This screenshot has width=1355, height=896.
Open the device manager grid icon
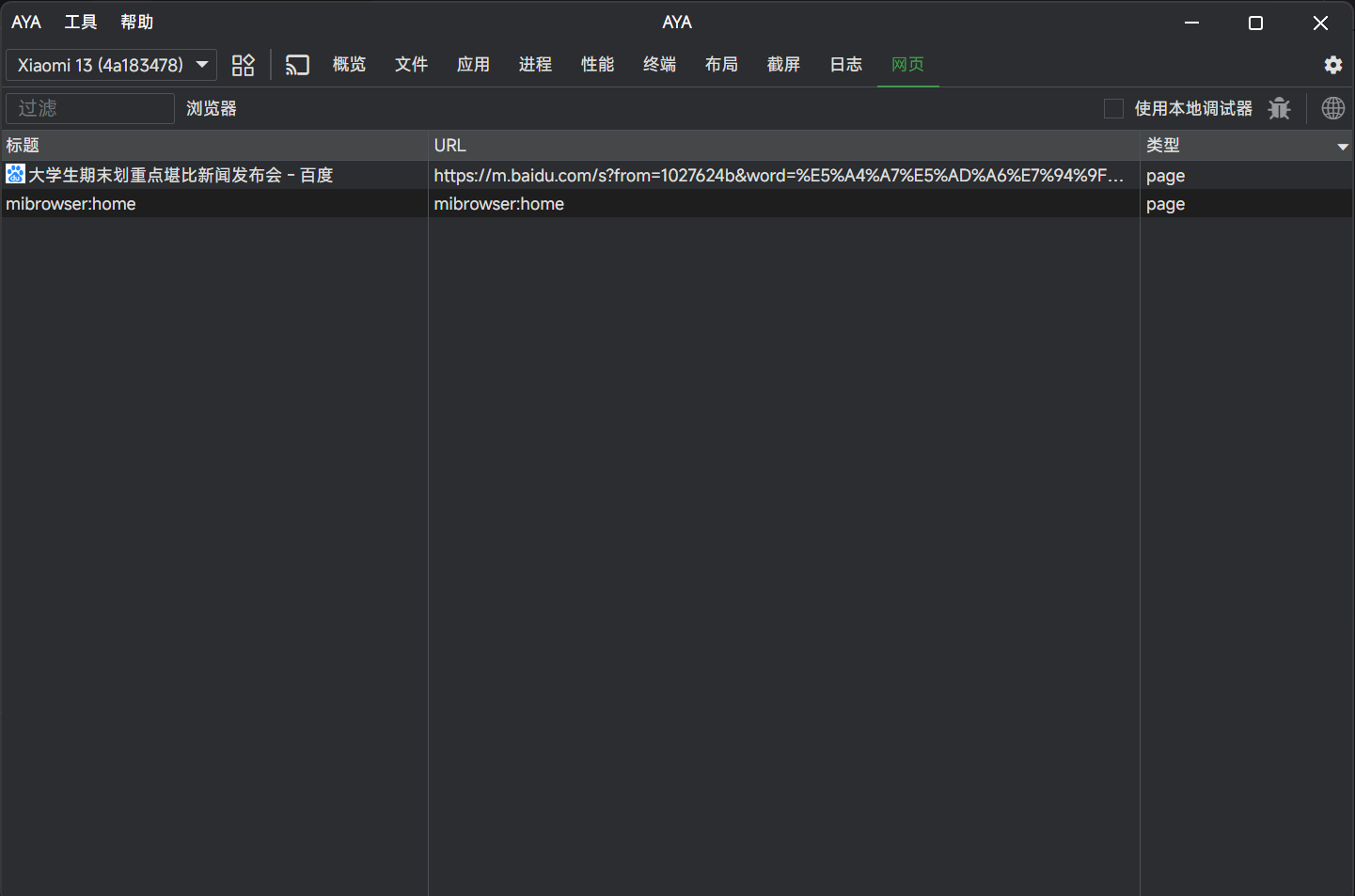click(x=244, y=65)
